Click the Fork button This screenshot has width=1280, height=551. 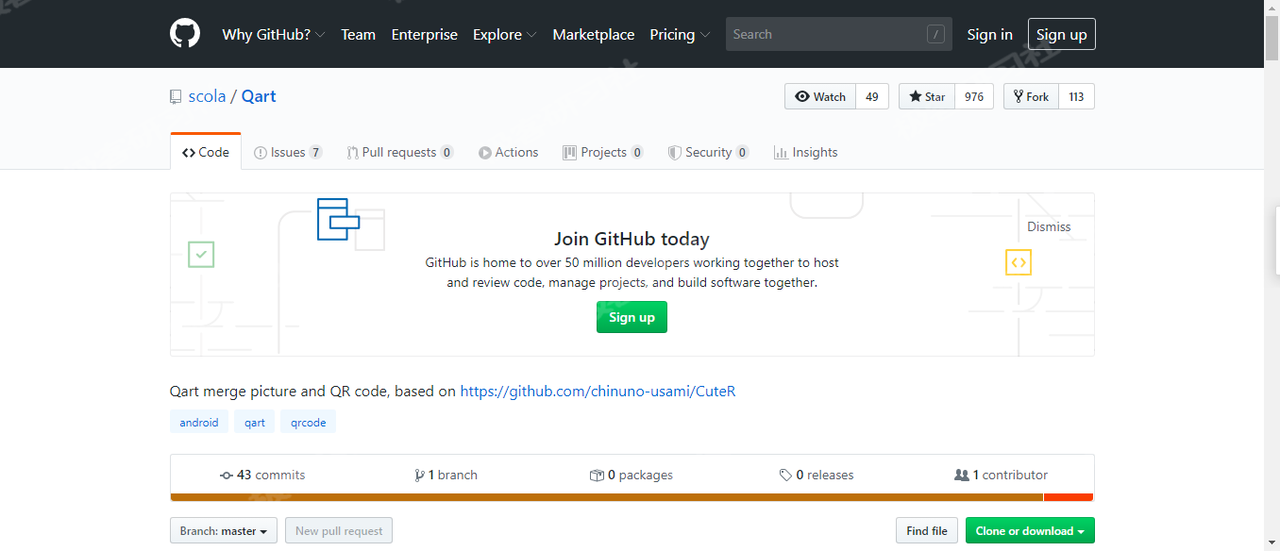click(1031, 97)
